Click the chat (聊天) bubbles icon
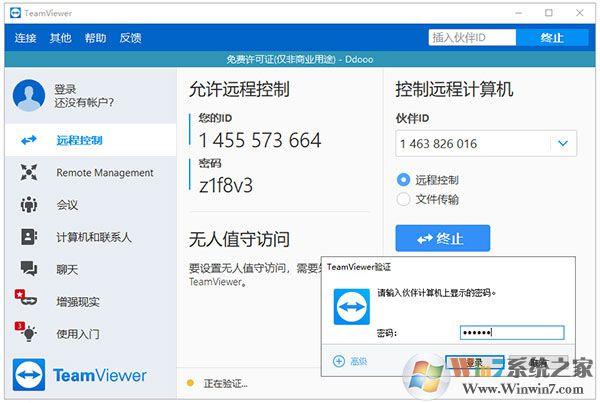 point(29,269)
